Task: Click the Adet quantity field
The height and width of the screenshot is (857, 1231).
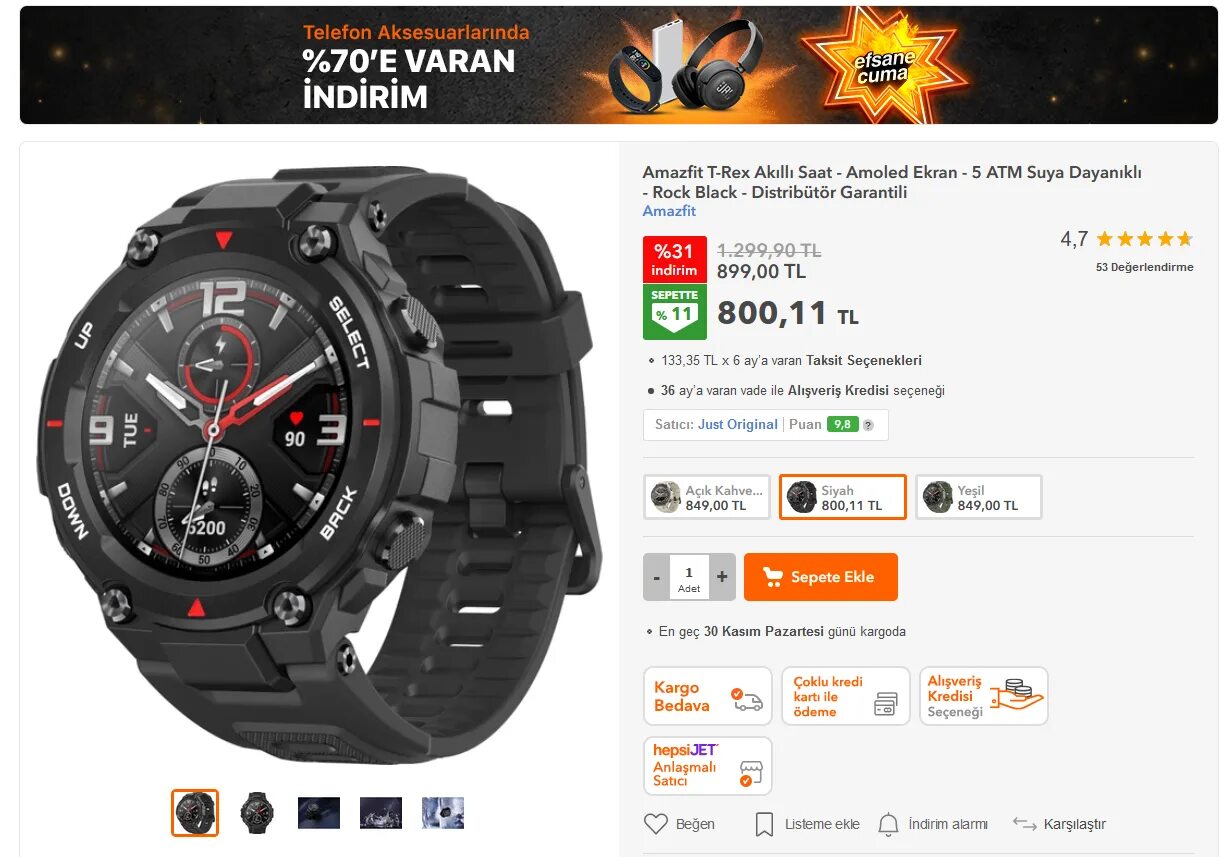Action: point(689,577)
